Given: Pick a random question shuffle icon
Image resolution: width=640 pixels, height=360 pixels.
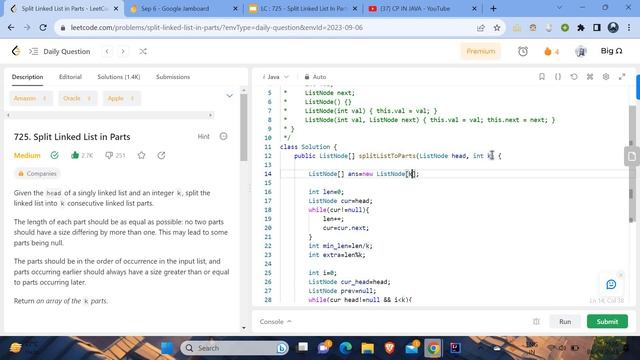Looking at the screenshot, I should click(143, 51).
